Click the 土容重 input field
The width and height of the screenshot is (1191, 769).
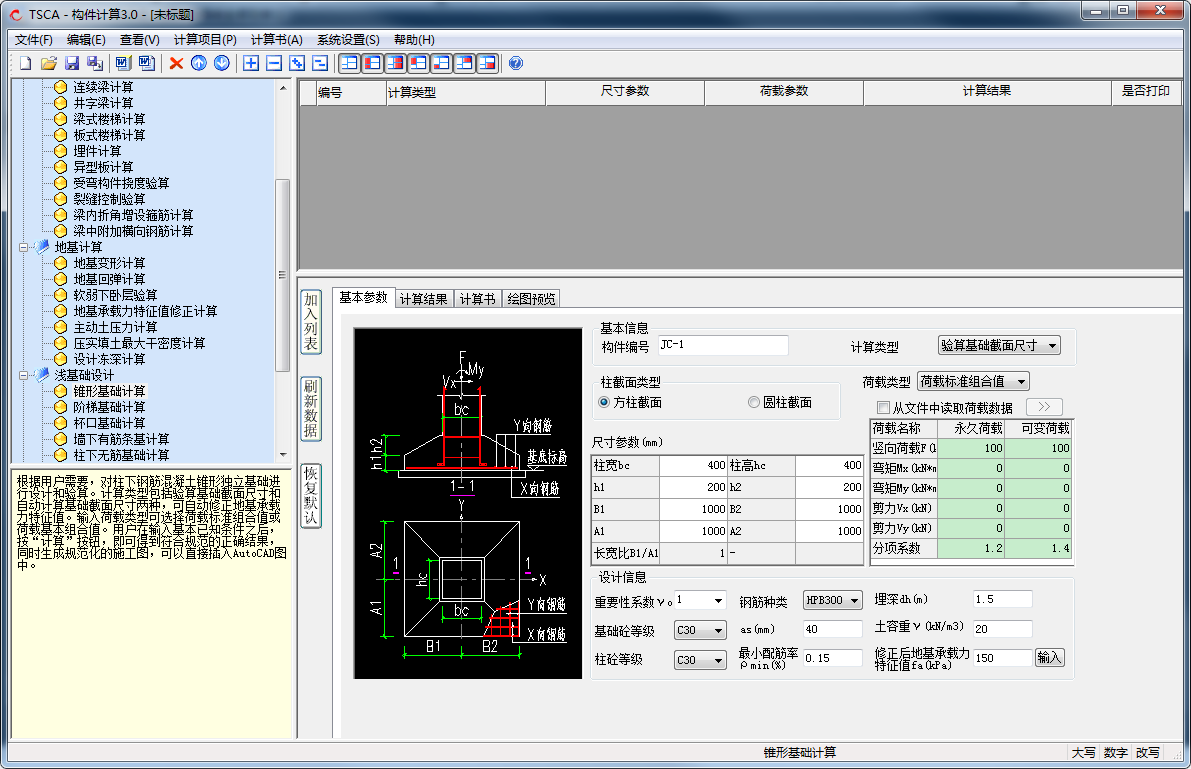pyautogui.click(x=1003, y=629)
